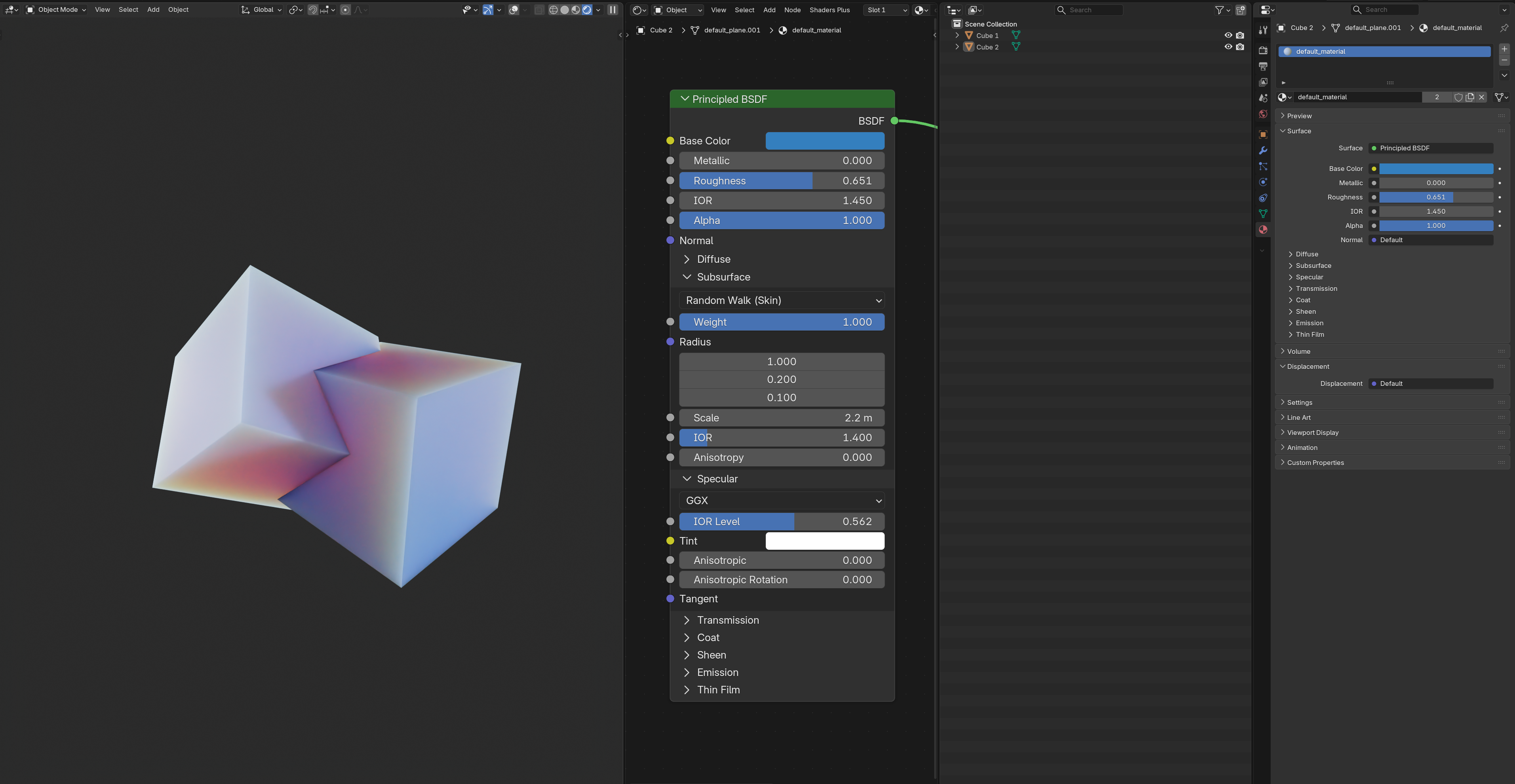Open the Object Data mesh tab
Screen dimensions: 1515x784
pyautogui.click(x=1263, y=214)
